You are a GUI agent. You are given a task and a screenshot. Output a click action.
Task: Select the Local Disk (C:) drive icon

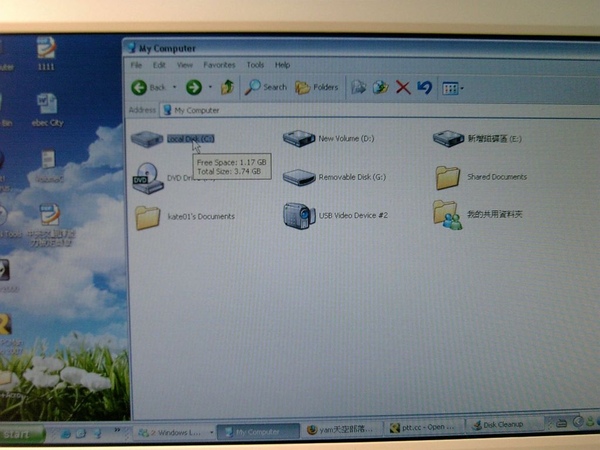coord(147,139)
